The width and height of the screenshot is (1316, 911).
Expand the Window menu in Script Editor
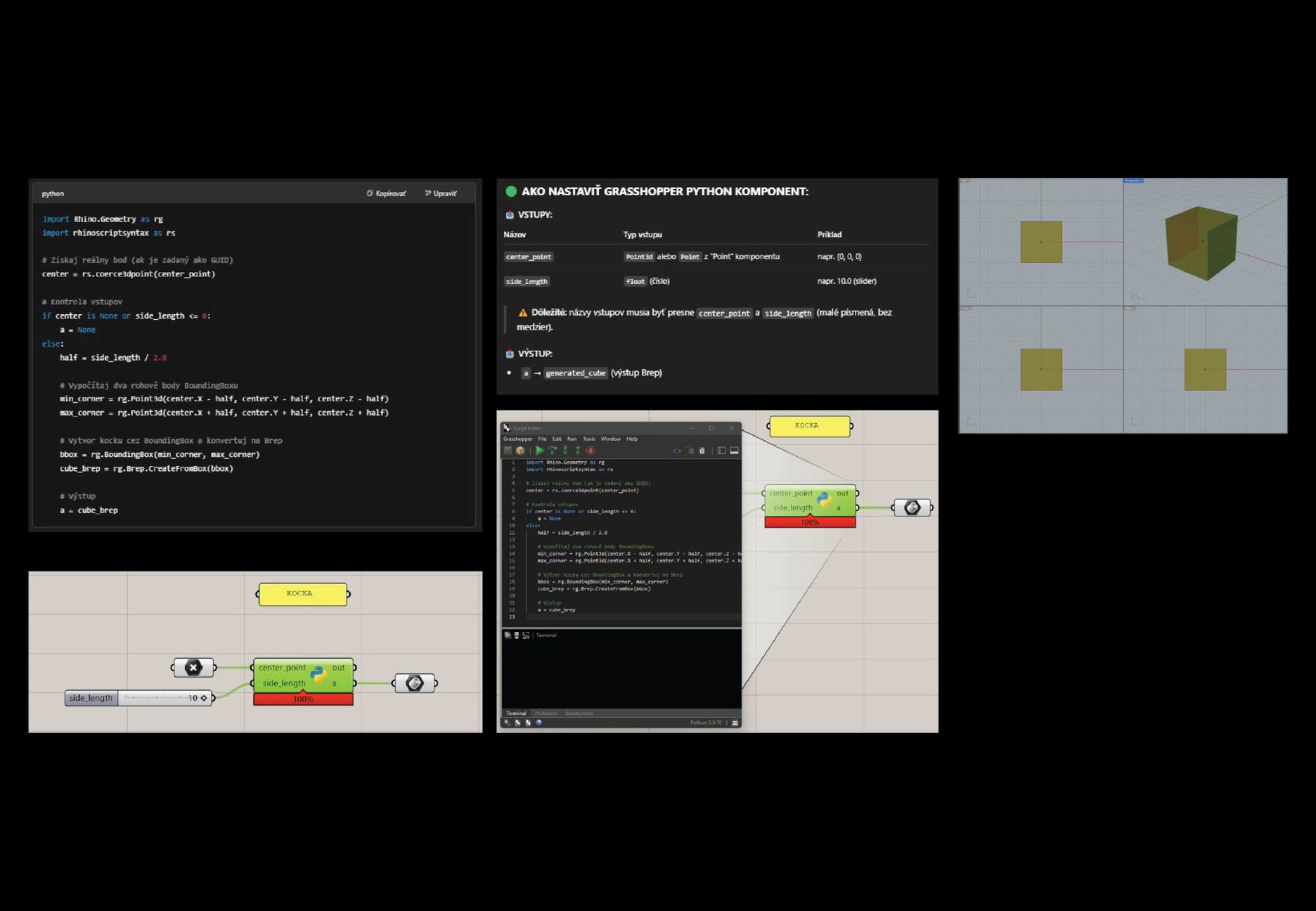[x=610, y=439]
